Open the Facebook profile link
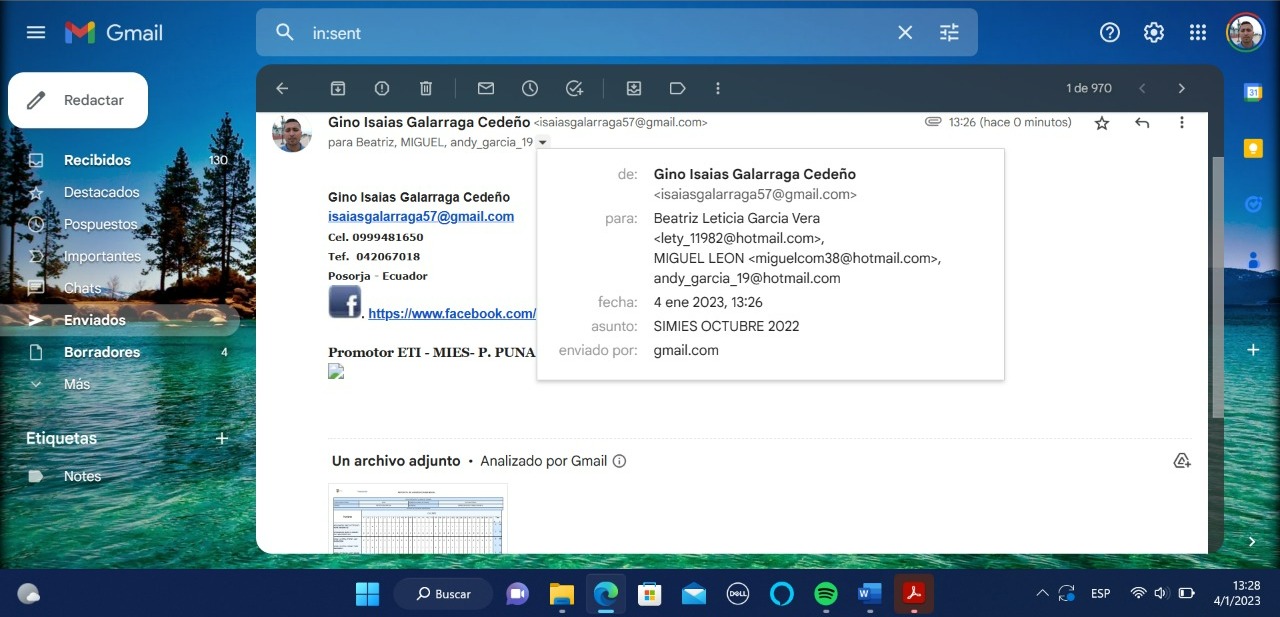1280x617 pixels. [452, 314]
